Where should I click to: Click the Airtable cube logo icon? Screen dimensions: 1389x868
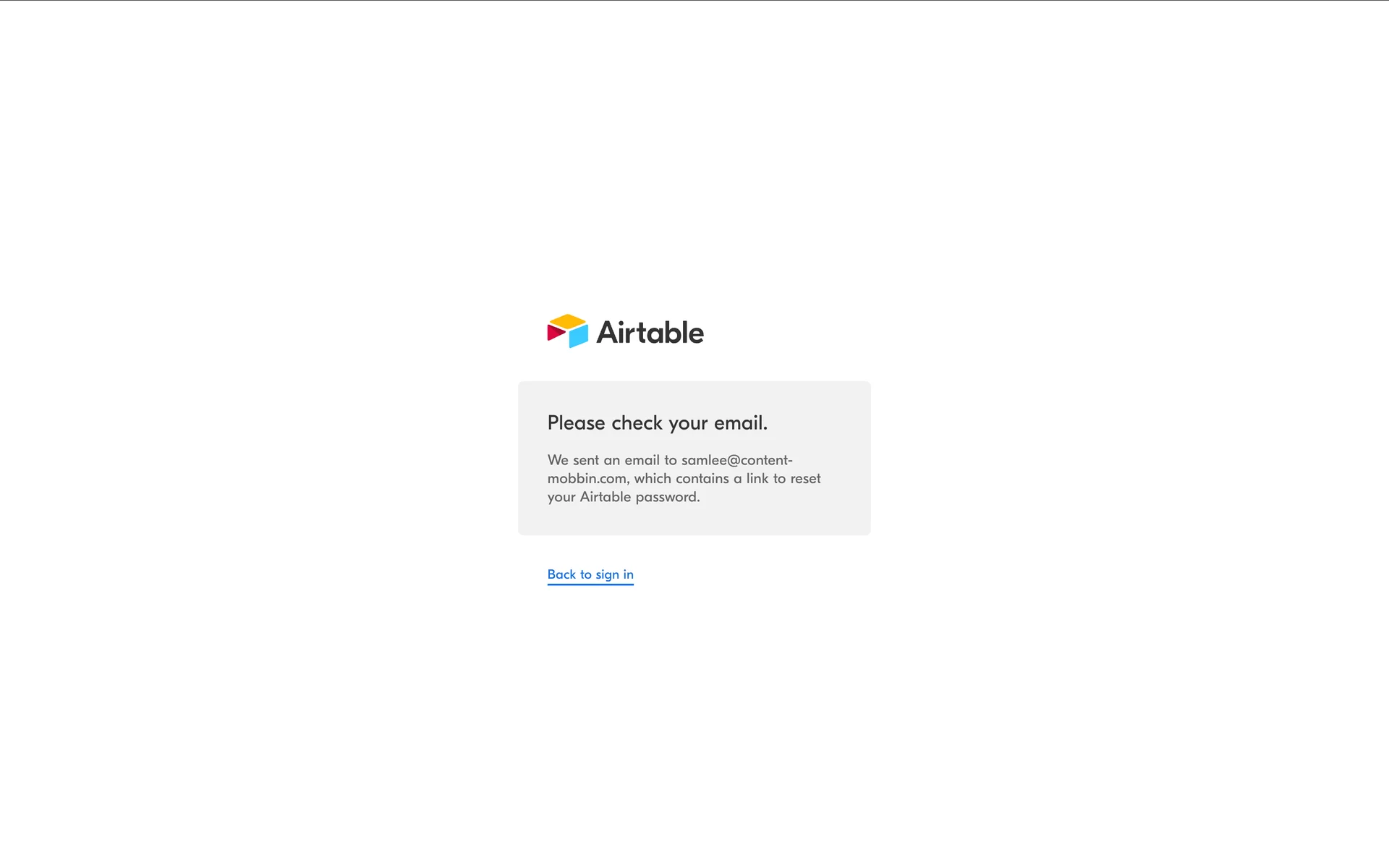tap(568, 331)
